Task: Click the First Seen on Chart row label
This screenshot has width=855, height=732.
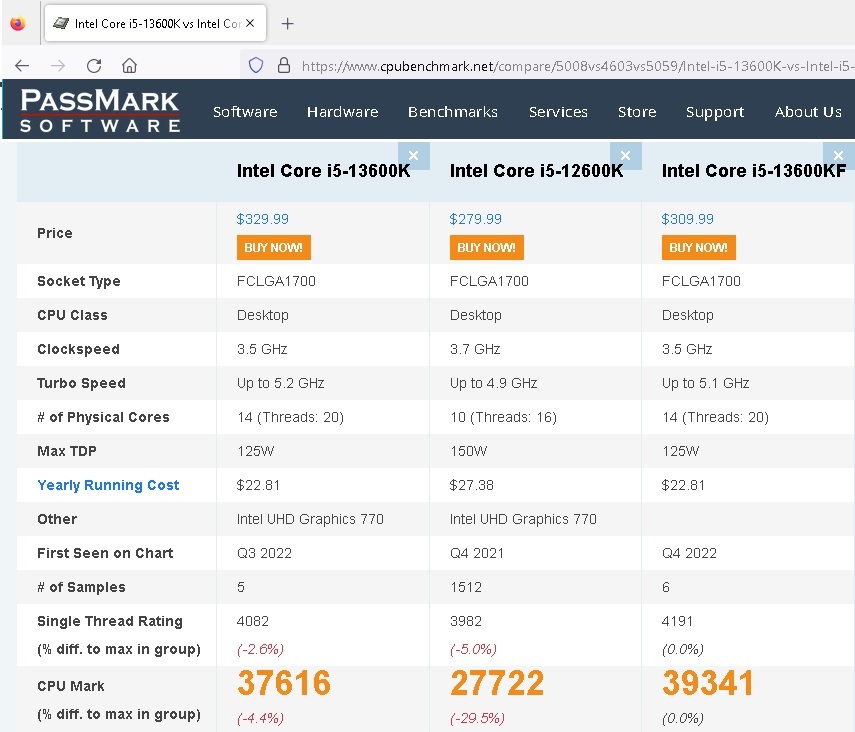Action: (105, 553)
